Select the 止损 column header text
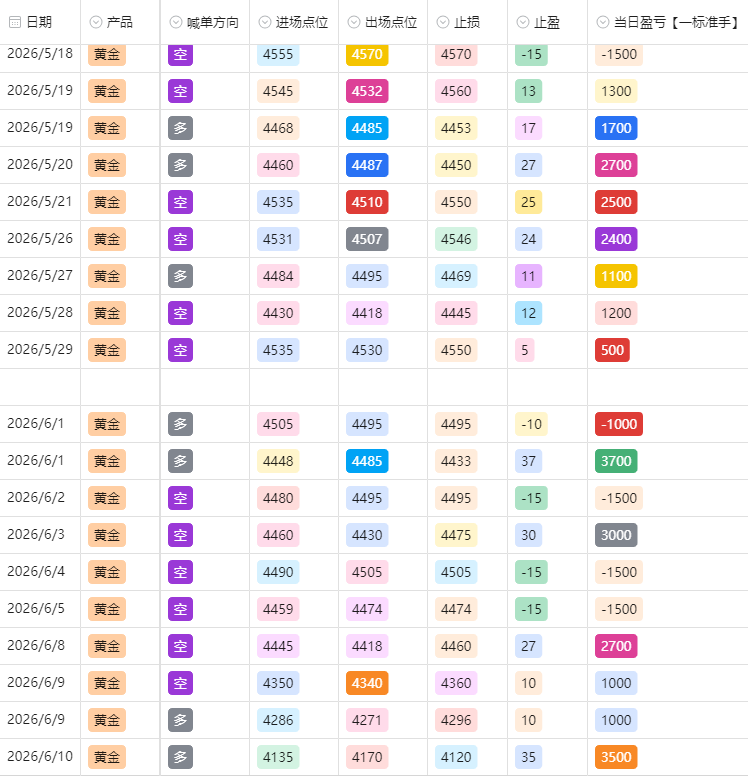The width and height of the screenshot is (748, 776). click(x=467, y=22)
